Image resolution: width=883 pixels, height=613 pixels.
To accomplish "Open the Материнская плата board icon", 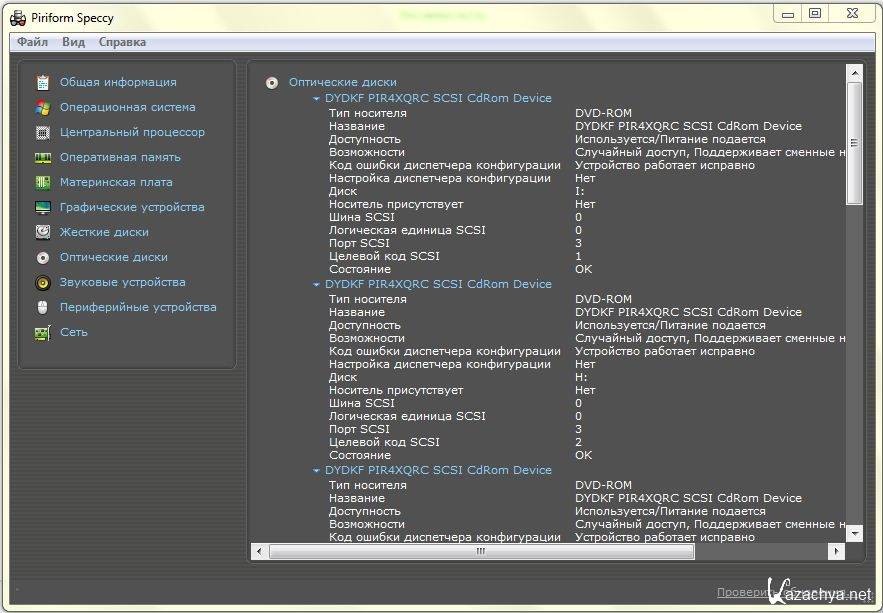I will point(43,182).
